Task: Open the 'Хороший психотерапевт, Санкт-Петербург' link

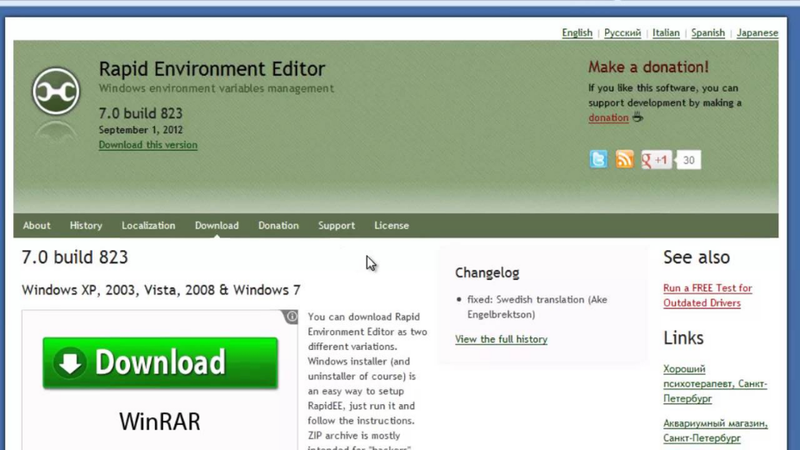Action: coord(715,384)
